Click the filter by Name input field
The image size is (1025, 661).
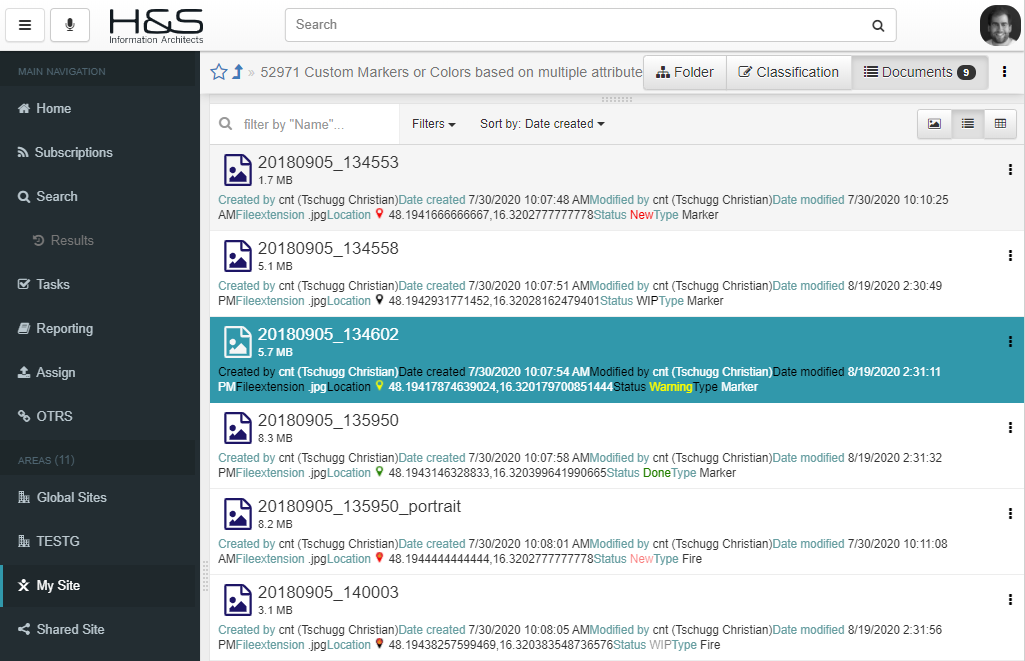tap(315, 125)
